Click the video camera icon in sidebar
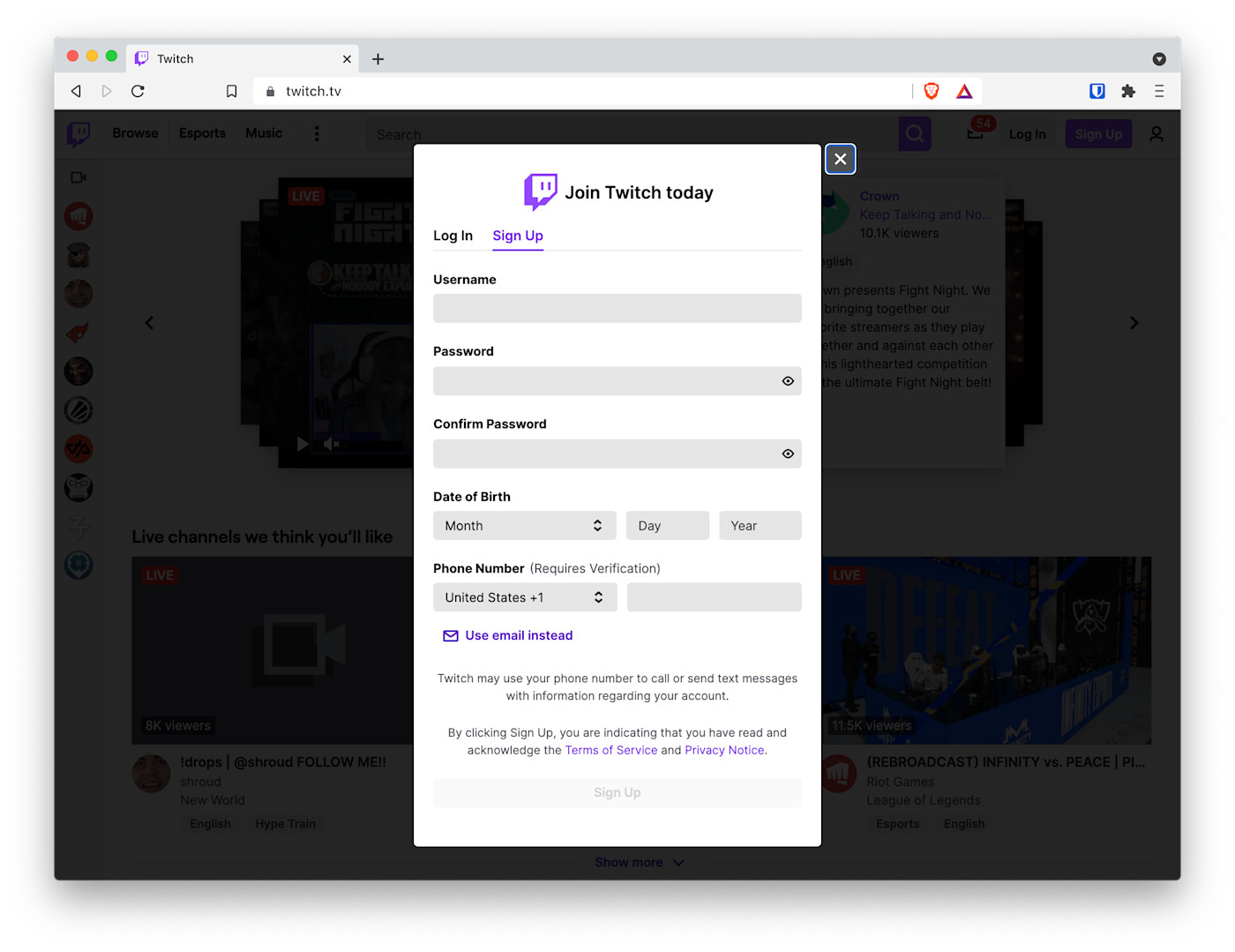Screen dimensions: 1235x952 coord(78,176)
